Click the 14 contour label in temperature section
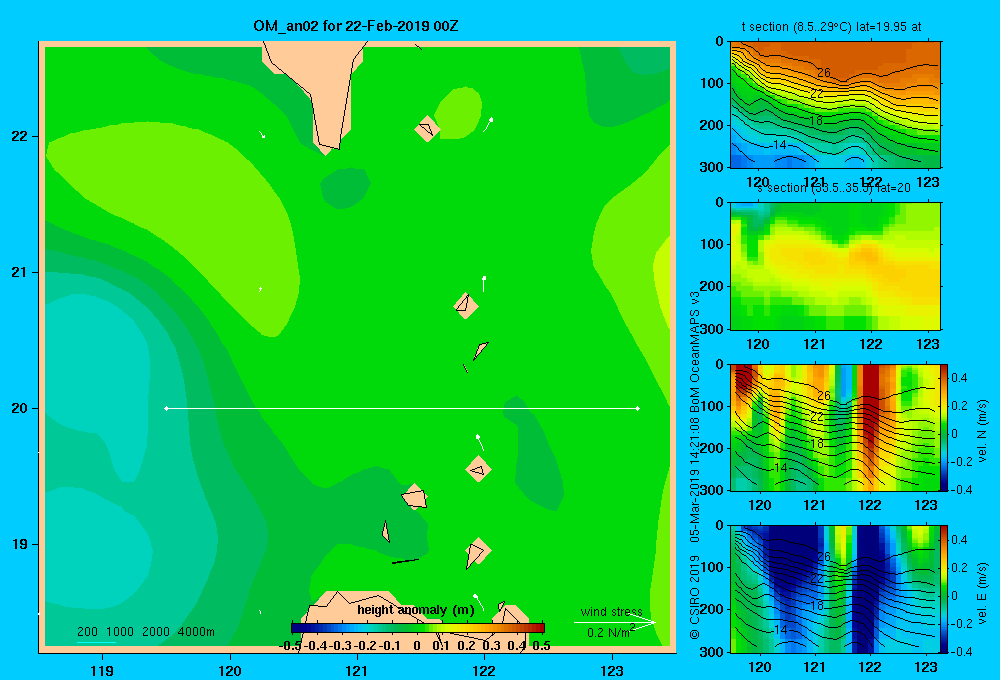The width and height of the screenshot is (1000, 680). coord(779,145)
